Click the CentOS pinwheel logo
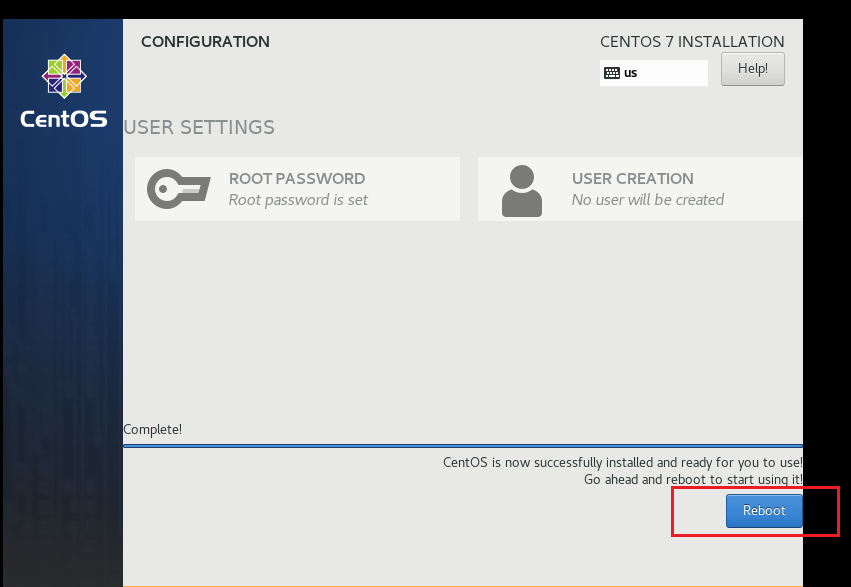 64,76
